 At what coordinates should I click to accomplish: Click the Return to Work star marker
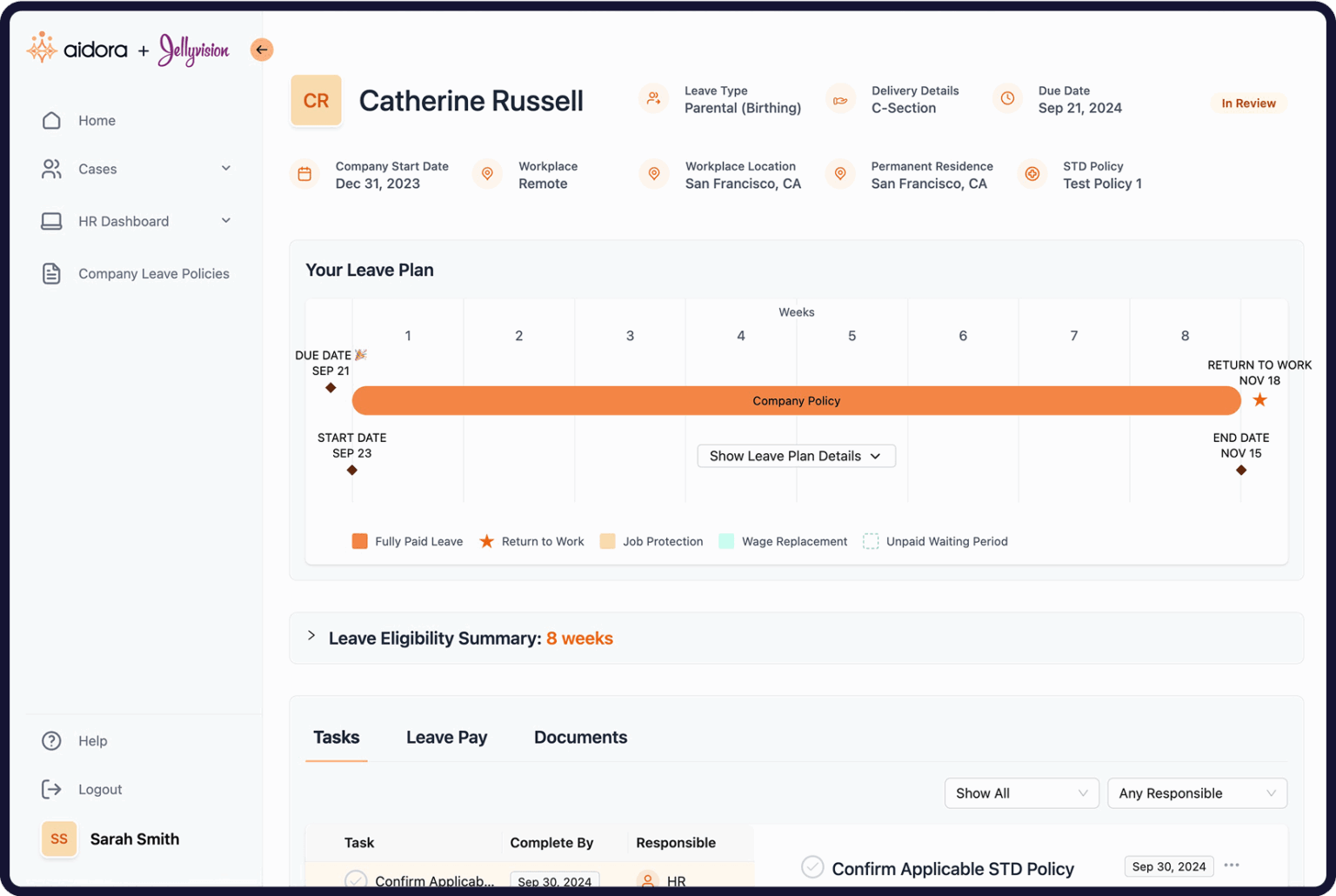[x=1259, y=399]
